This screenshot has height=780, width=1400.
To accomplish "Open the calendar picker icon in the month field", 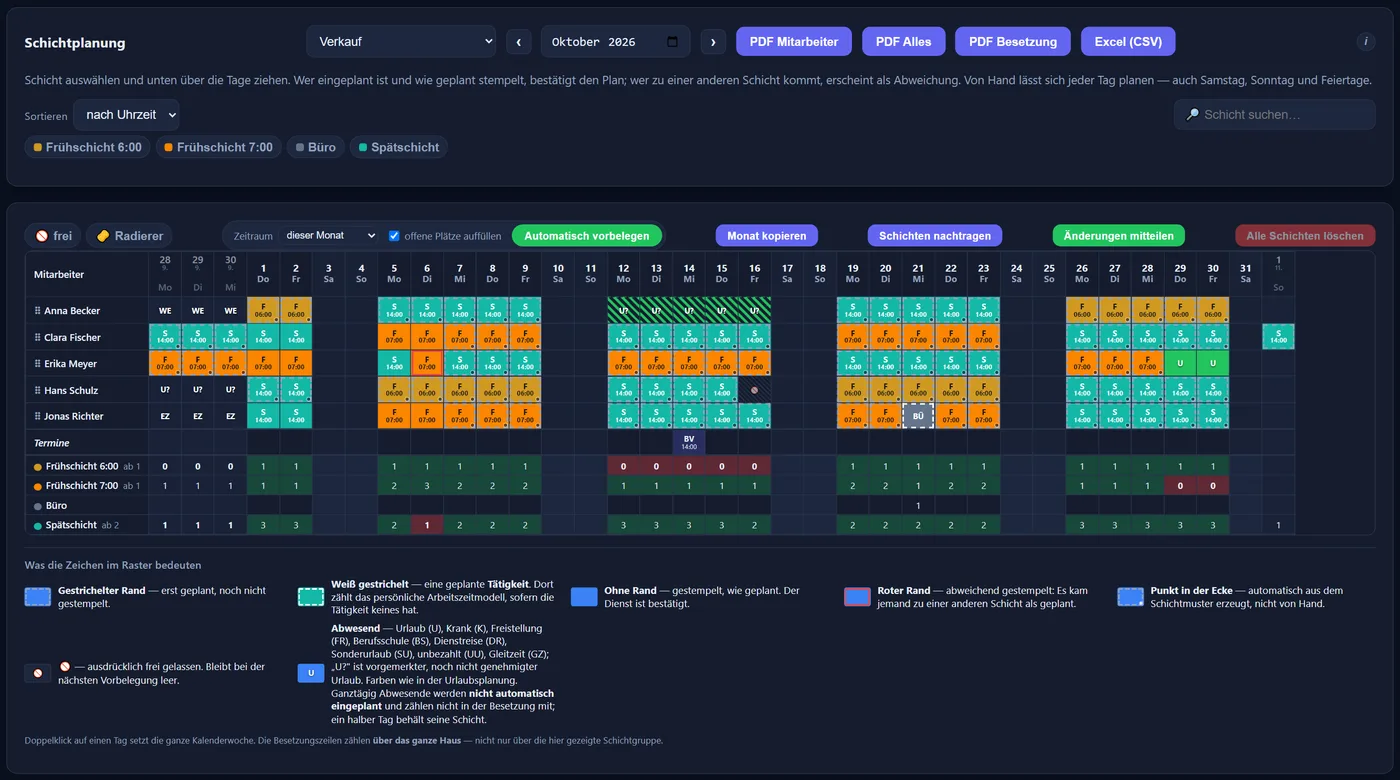I will click(x=672, y=42).
